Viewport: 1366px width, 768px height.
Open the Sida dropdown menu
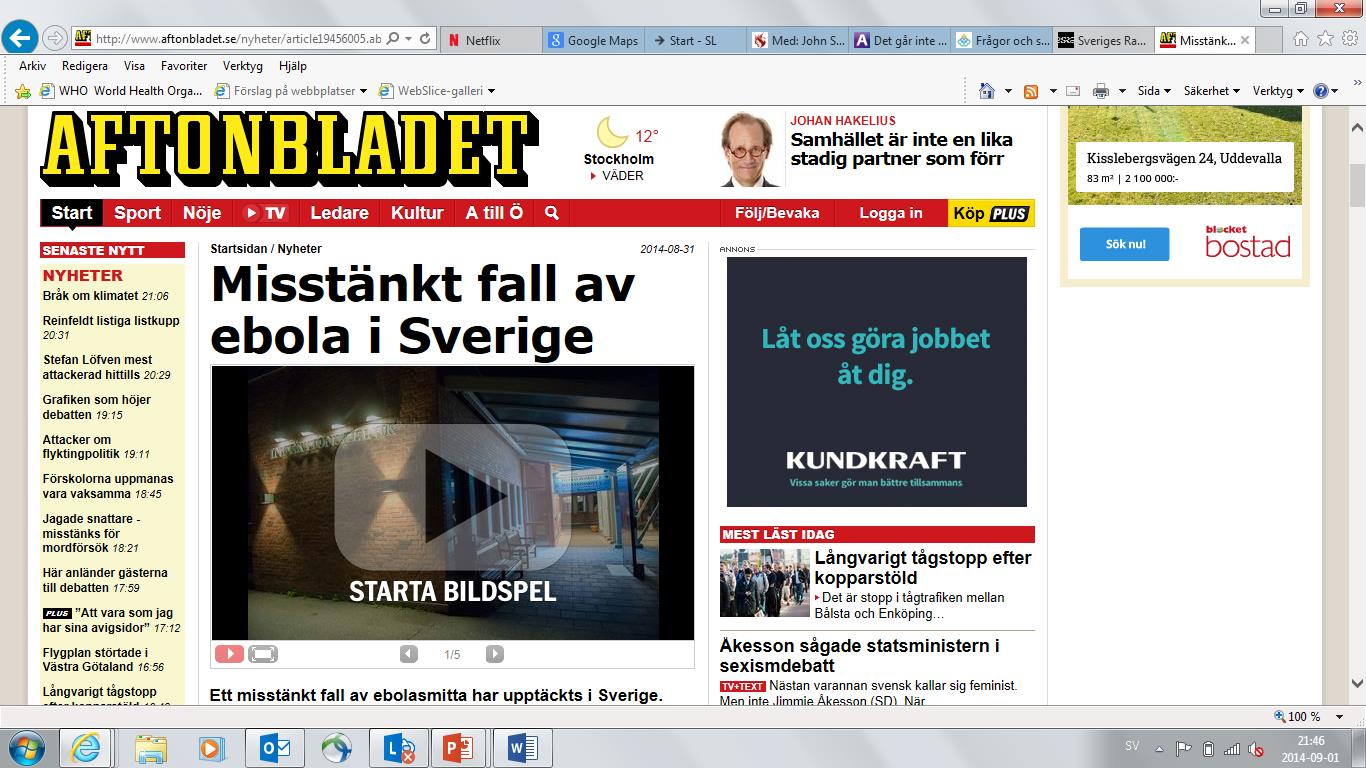(1154, 91)
